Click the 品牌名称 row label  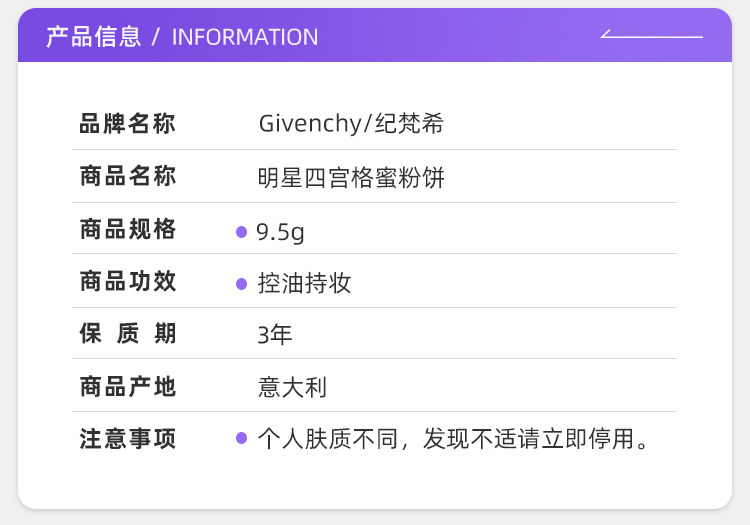point(127,125)
